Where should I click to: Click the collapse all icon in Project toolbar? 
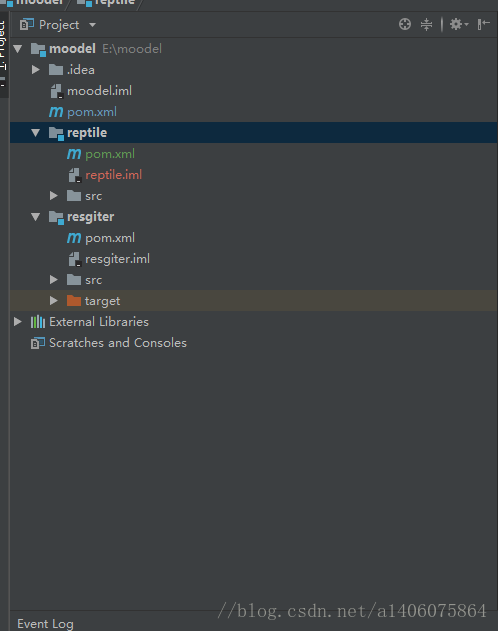tap(426, 25)
